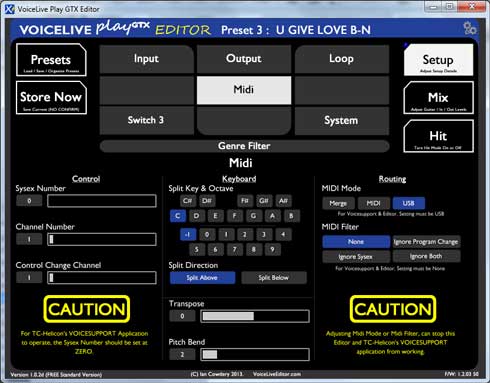This screenshot has width=490, height=383.
Task: Open the System tab
Action: pos(341,120)
